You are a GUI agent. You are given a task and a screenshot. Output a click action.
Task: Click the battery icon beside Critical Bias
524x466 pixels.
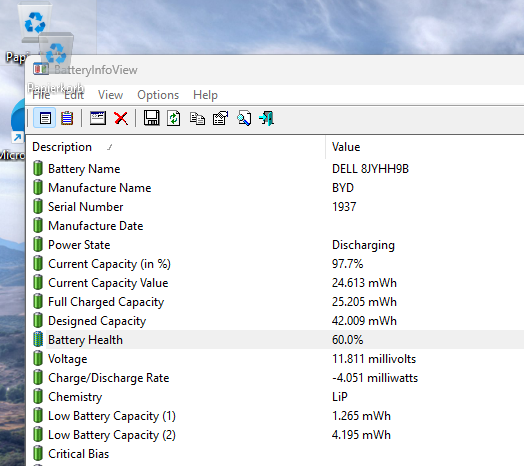(38, 454)
